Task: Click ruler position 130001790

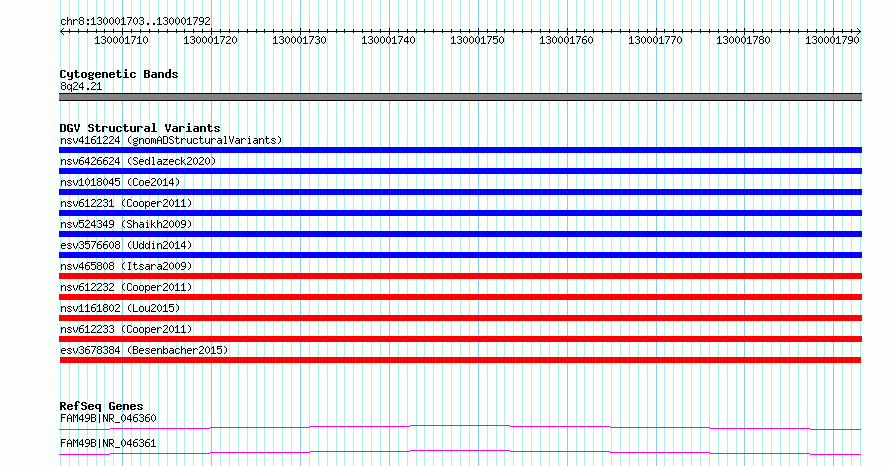Action: 832,40
